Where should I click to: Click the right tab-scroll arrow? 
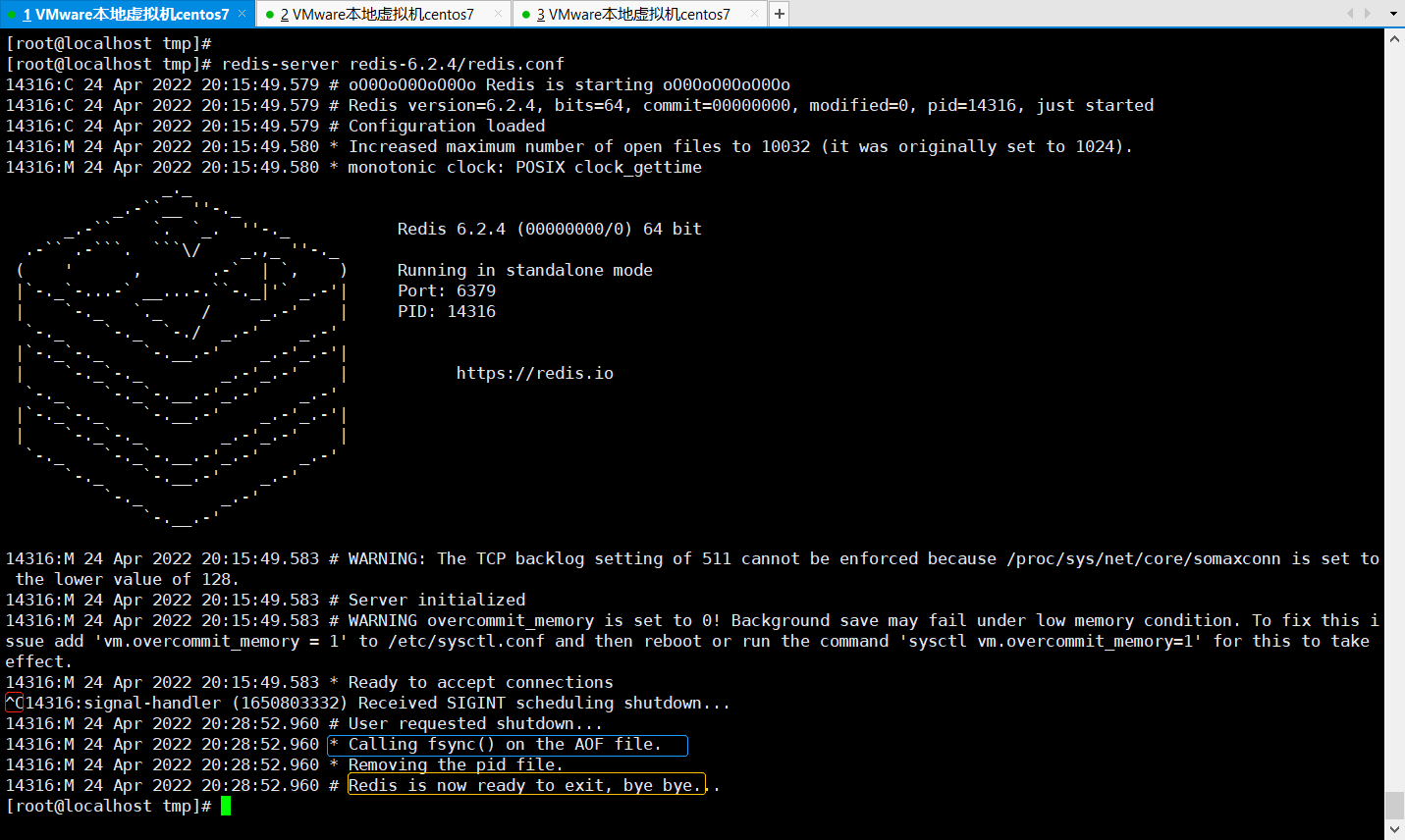tap(1368, 14)
